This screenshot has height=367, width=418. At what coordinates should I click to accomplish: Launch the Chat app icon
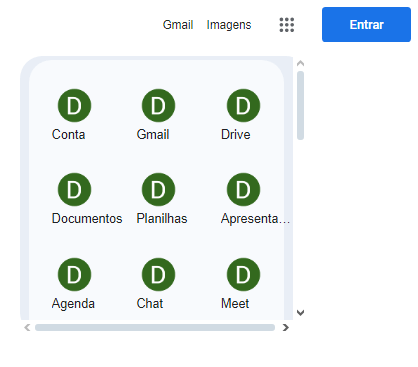pyautogui.click(x=158, y=274)
